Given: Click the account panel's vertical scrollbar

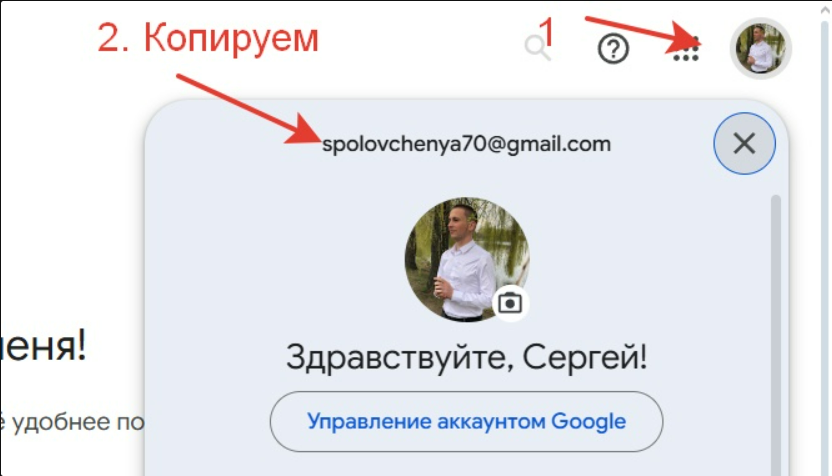Looking at the screenshot, I should 775,334.
